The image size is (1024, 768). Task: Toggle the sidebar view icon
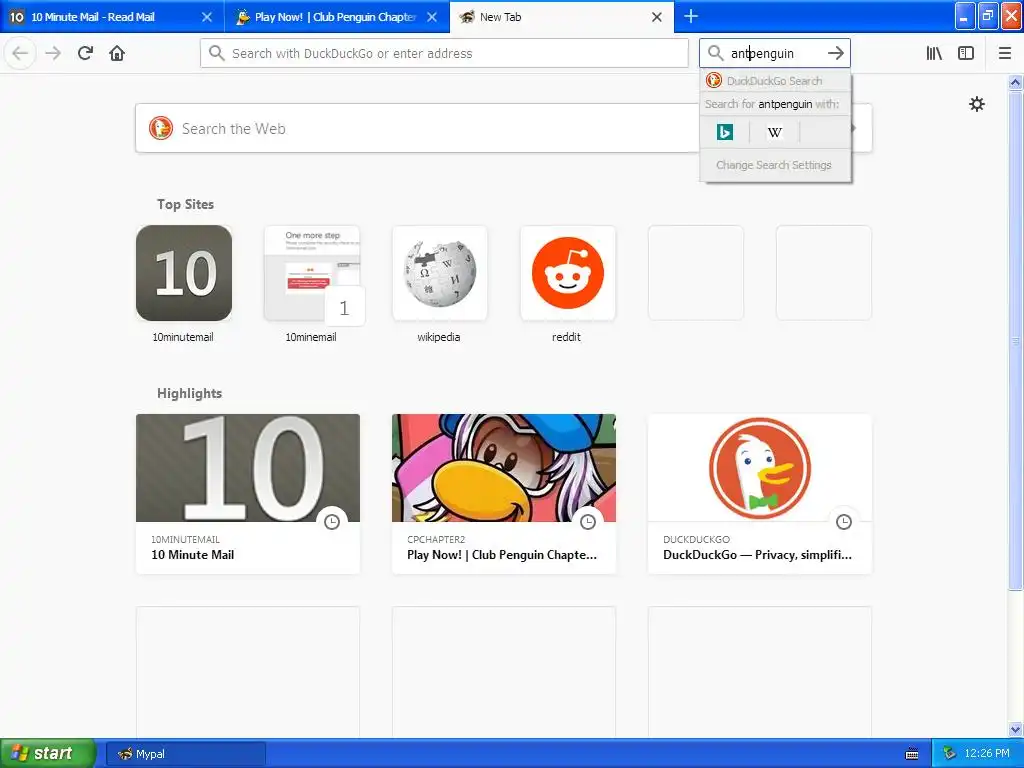click(x=966, y=53)
